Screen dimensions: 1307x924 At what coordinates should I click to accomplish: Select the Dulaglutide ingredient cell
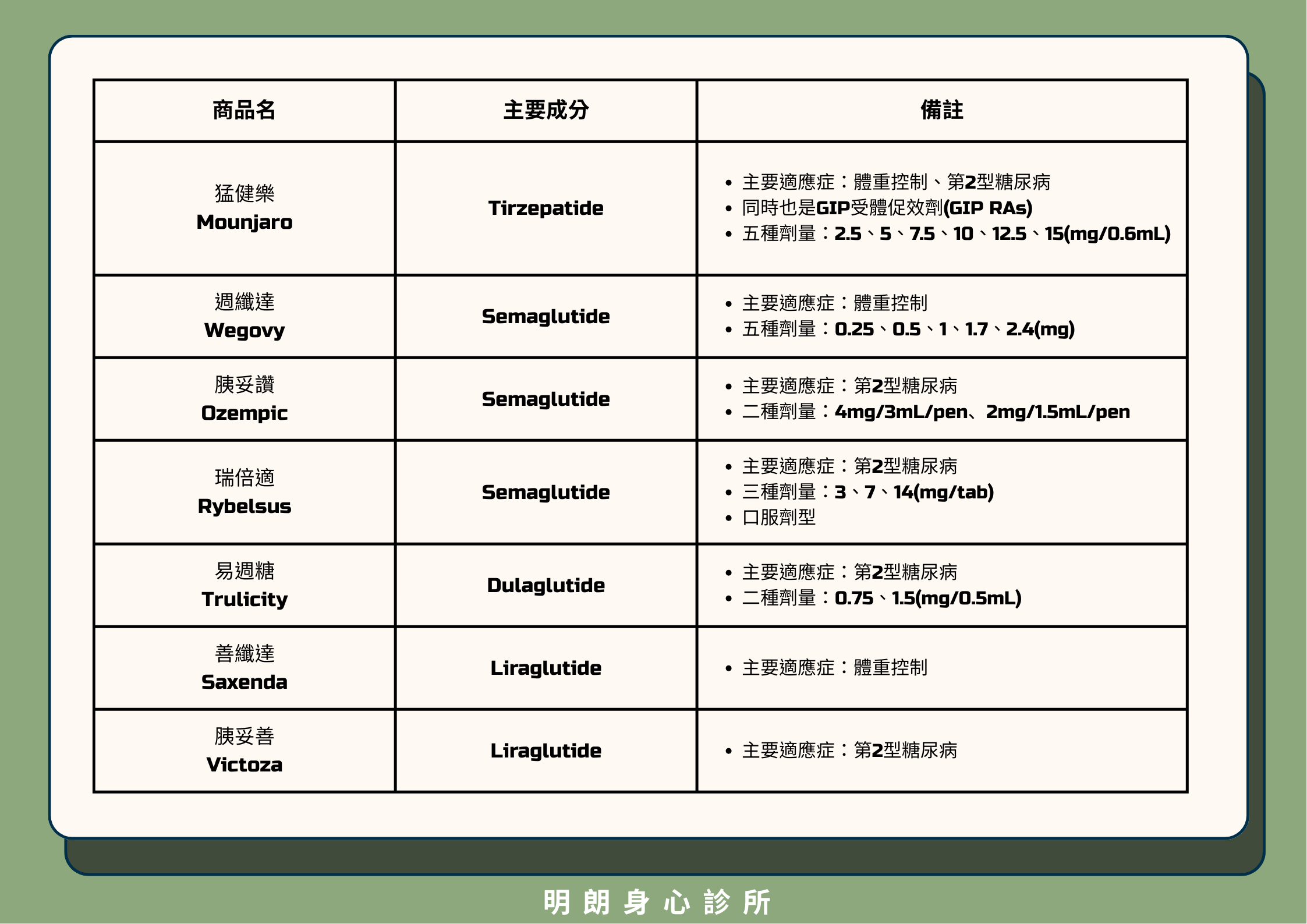pyautogui.click(x=546, y=586)
